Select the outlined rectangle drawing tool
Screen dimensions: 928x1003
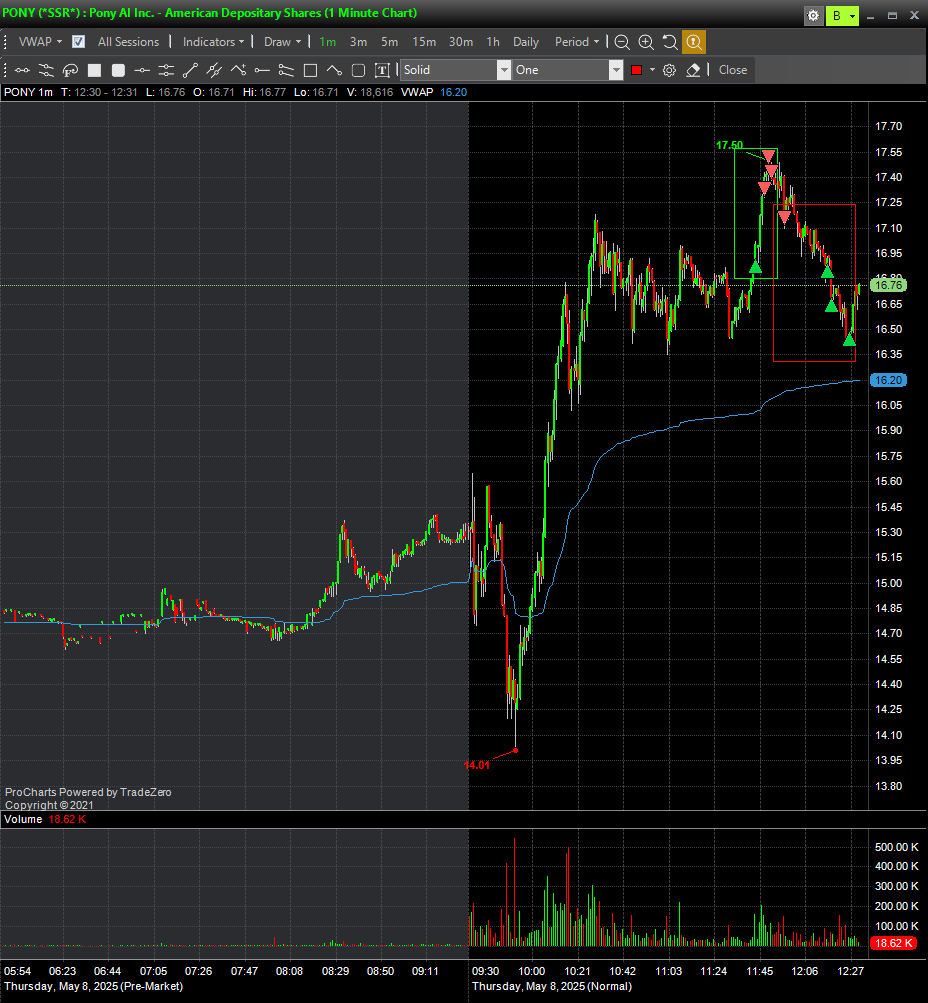coord(310,70)
